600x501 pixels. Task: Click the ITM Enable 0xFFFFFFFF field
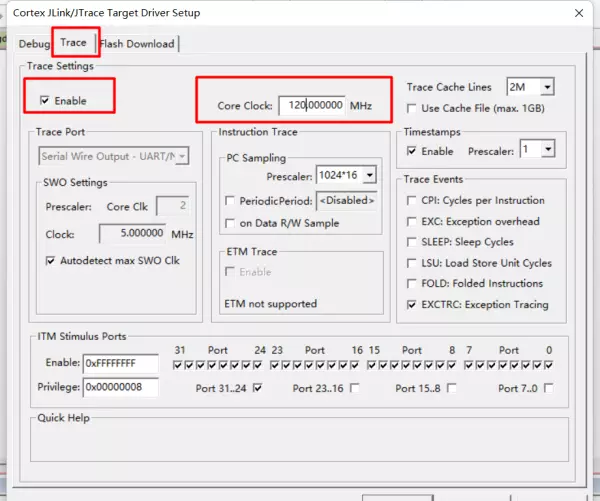tap(121, 363)
